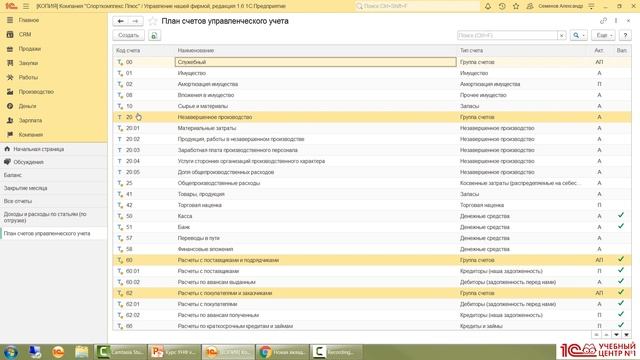Open the search magnifier dropdown

click(x=578, y=36)
